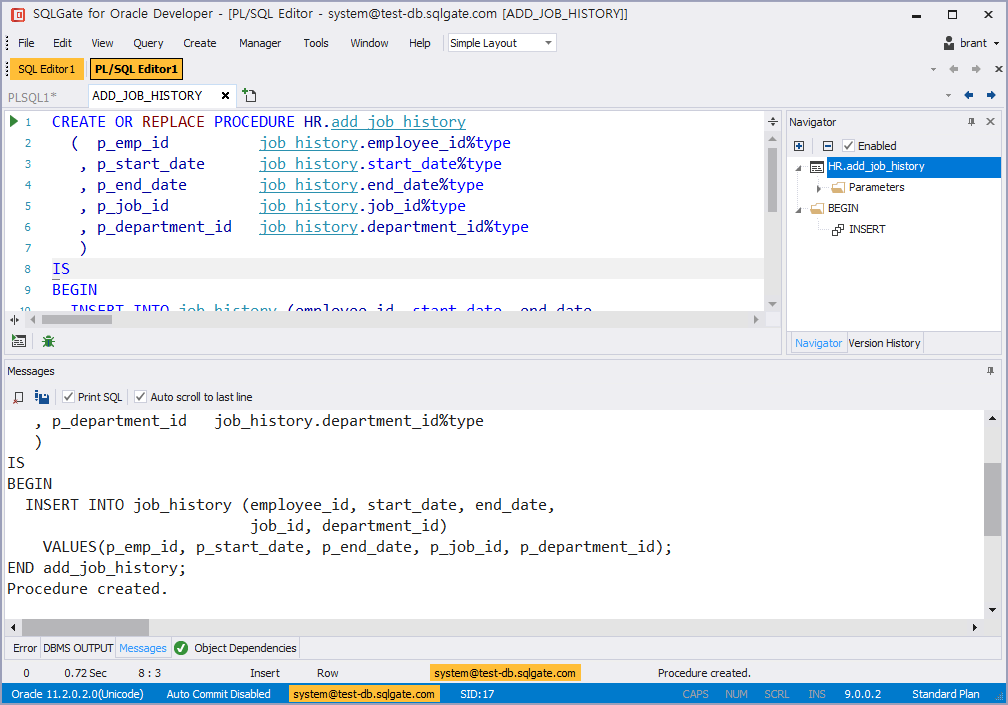Click Messages horizontal scrollbar thumb
The width and height of the screenshot is (1008, 705).
(85, 627)
